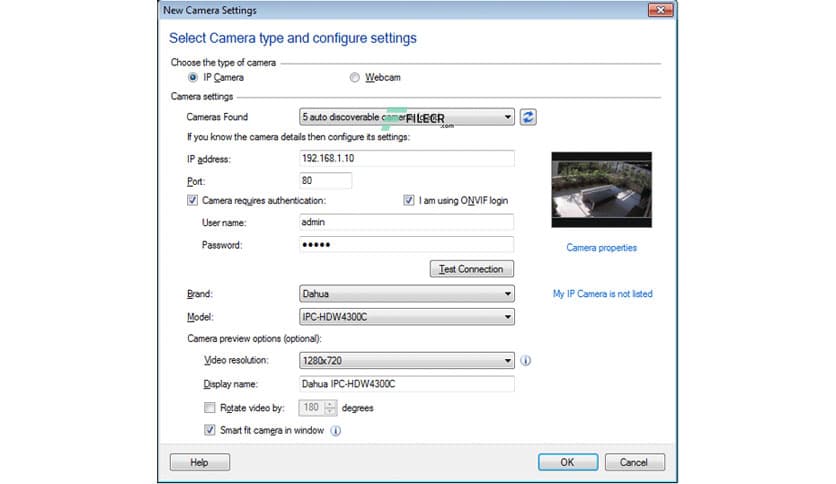The width and height of the screenshot is (836, 484).
Task: Click the Display name field
Action: tap(407, 384)
